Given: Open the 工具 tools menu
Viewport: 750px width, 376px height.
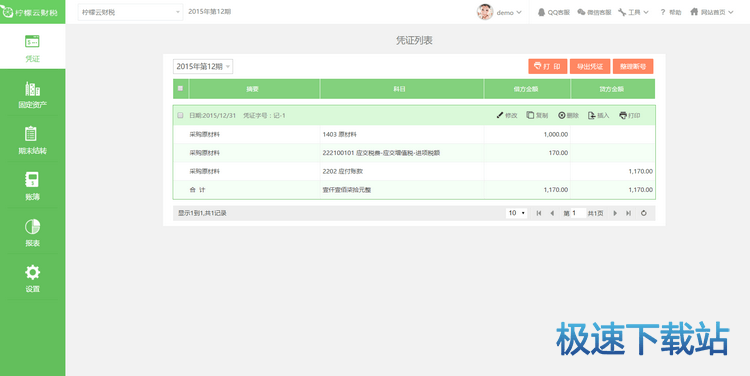Looking at the screenshot, I should pyautogui.click(x=633, y=12).
